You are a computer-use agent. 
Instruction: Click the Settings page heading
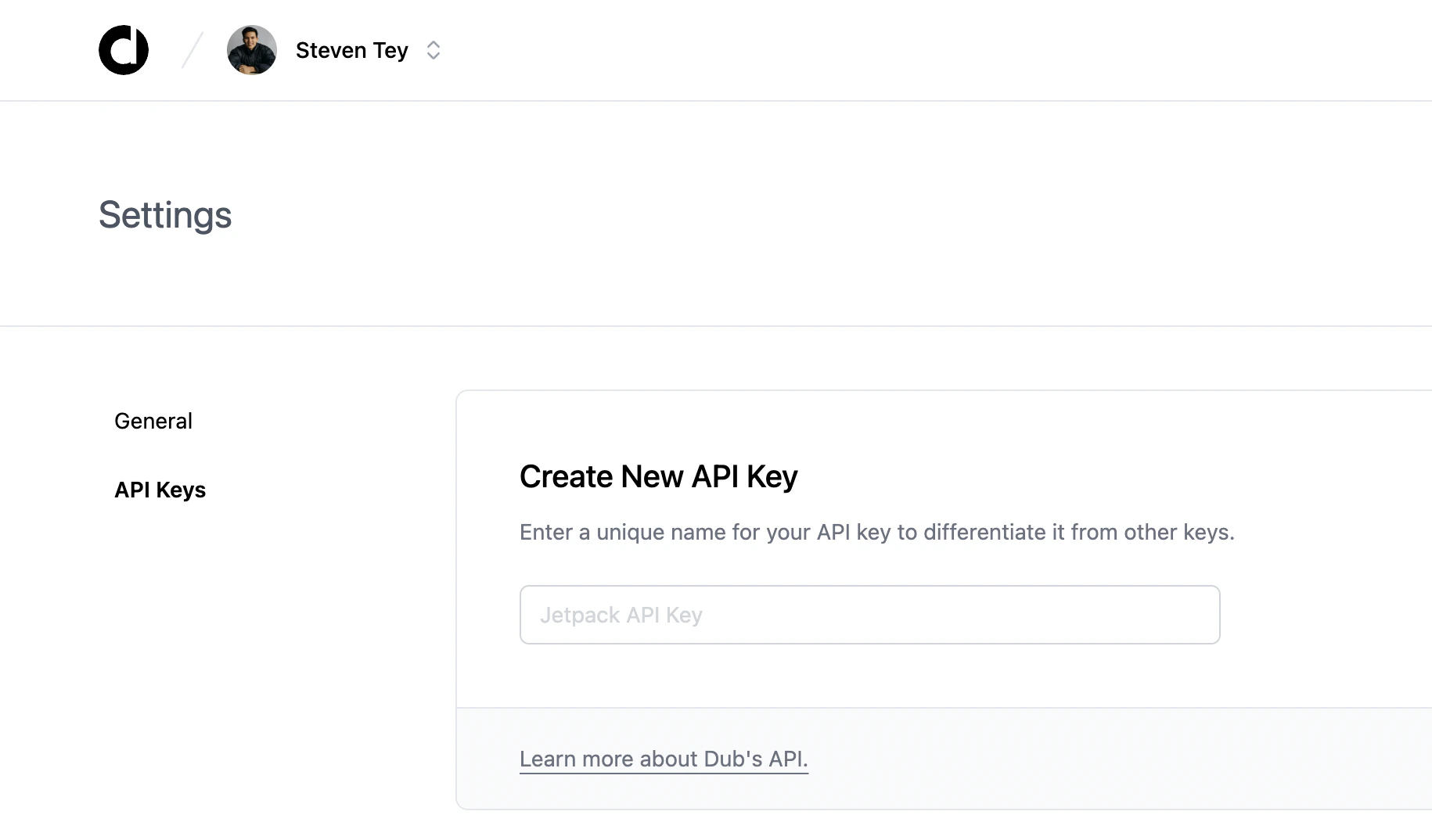(x=164, y=214)
